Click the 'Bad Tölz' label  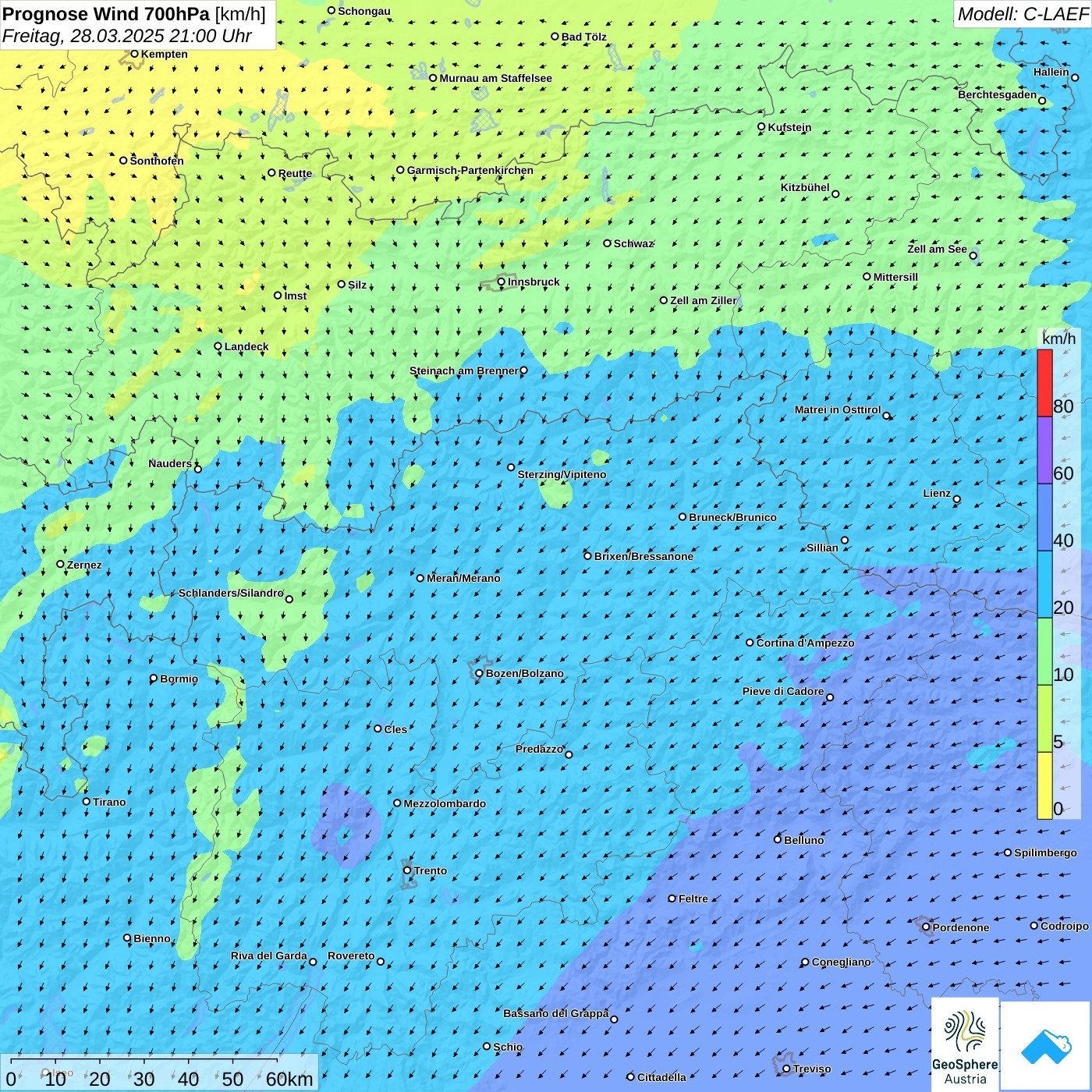(x=584, y=37)
